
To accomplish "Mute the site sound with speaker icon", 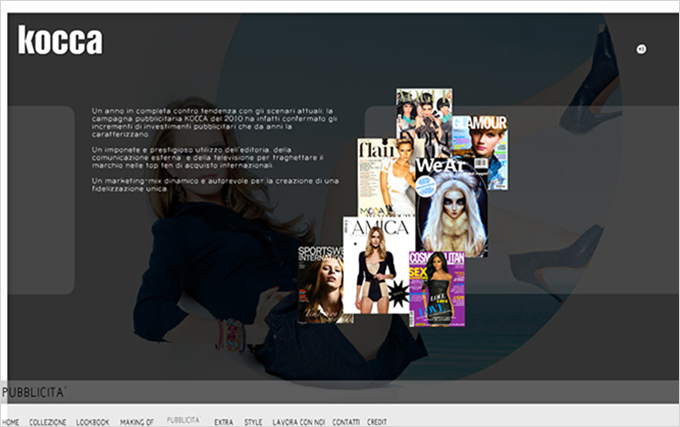I will click(641, 49).
